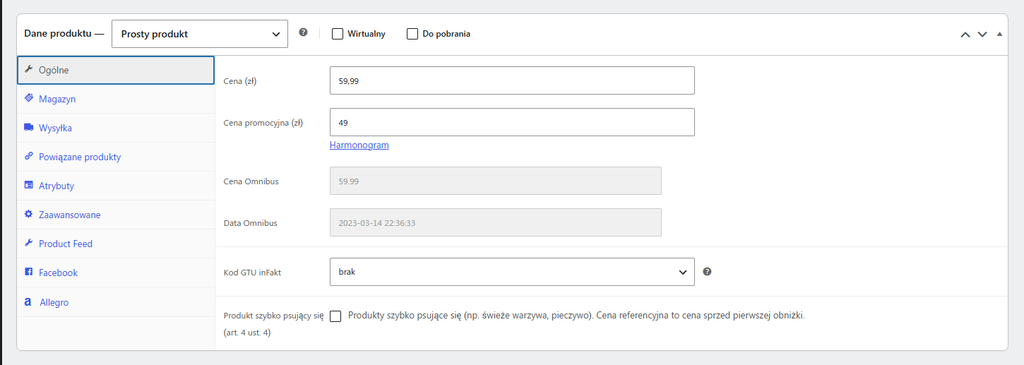Click the help icon beside Kod GTU inFakt
Image resolution: width=1024 pixels, height=365 pixels.
point(707,272)
